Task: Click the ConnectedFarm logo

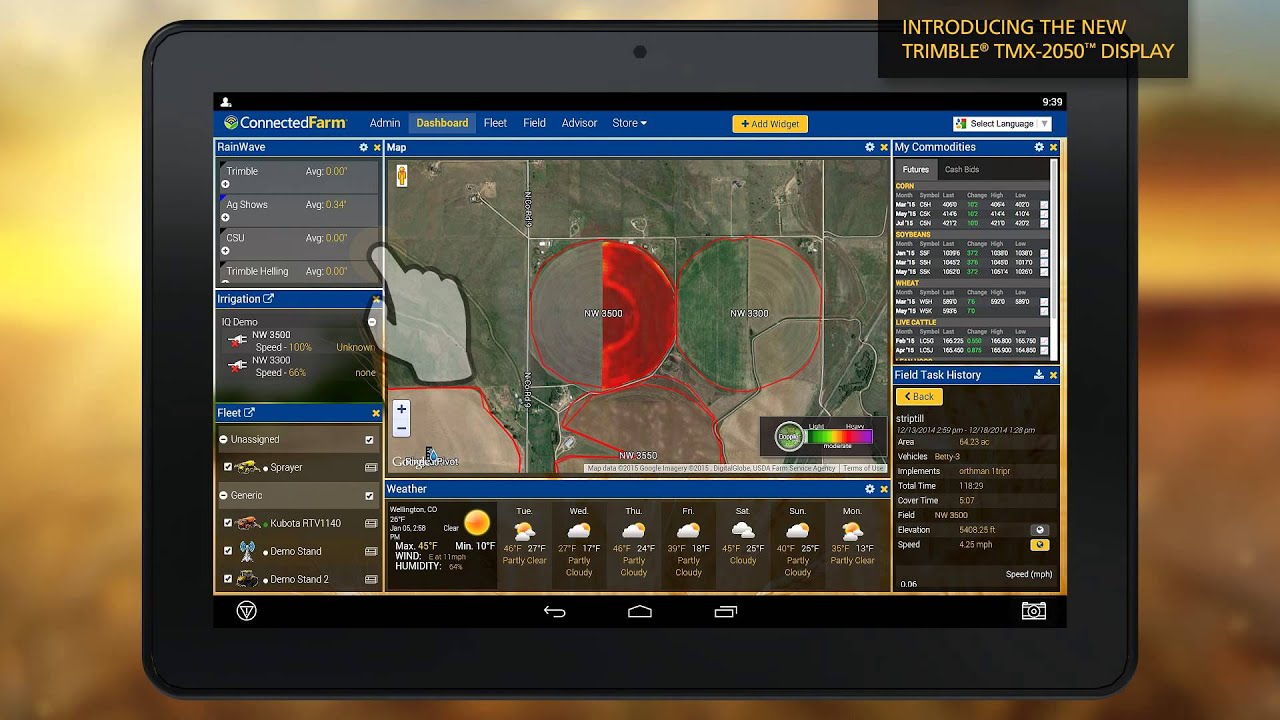Action: click(285, 123)
